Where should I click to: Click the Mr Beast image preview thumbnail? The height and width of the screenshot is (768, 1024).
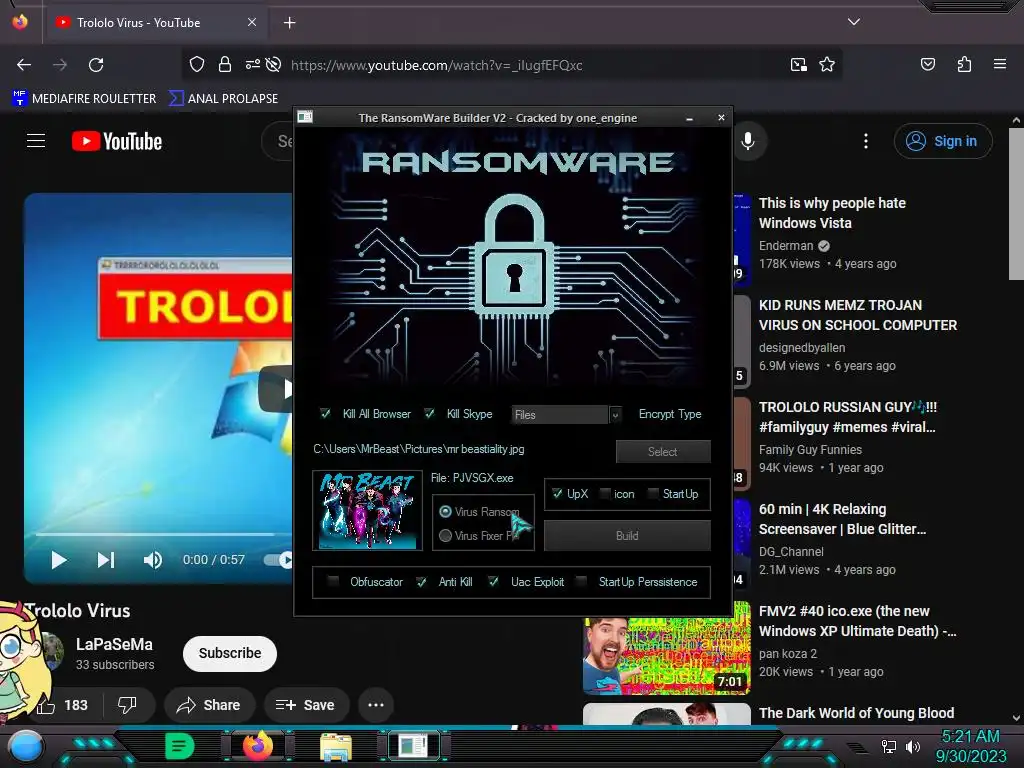[x=368, y=510]
